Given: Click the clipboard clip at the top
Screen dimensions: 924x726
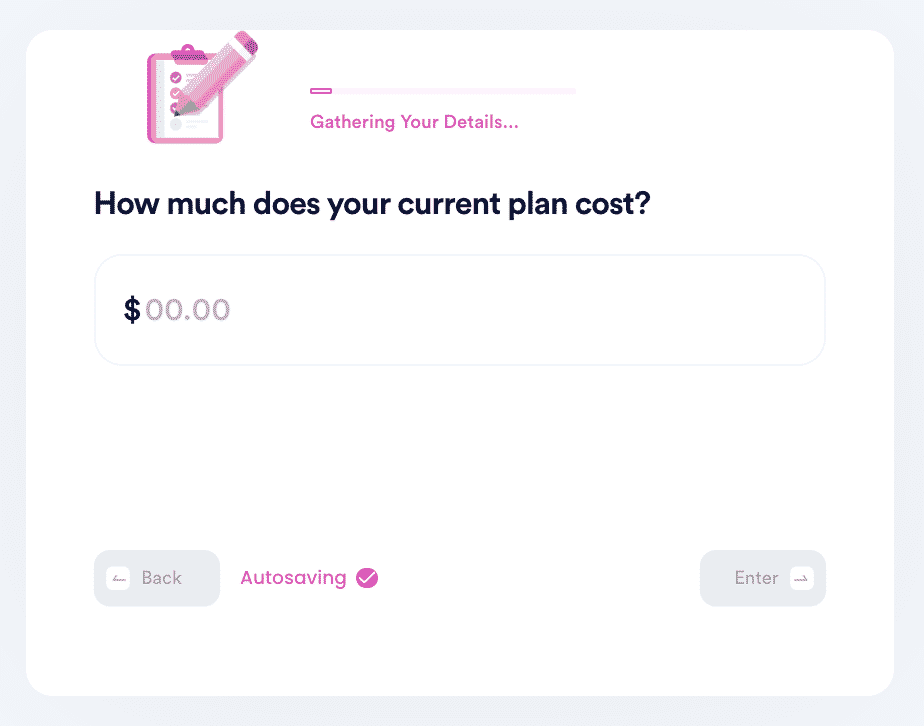Looking at the screenshot, I should [189, 53].
